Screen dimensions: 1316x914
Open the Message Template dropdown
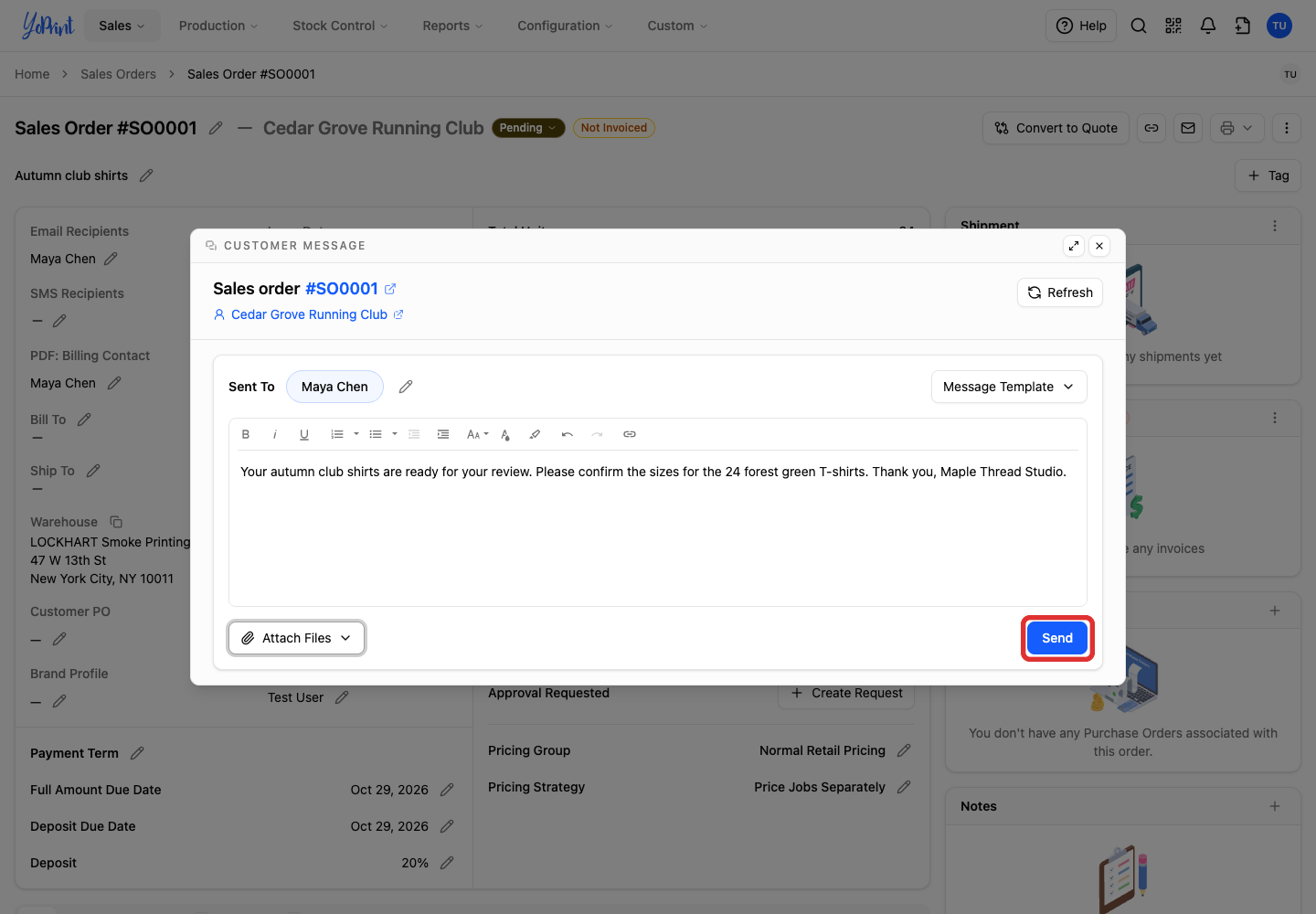[x=1009, y=387]
